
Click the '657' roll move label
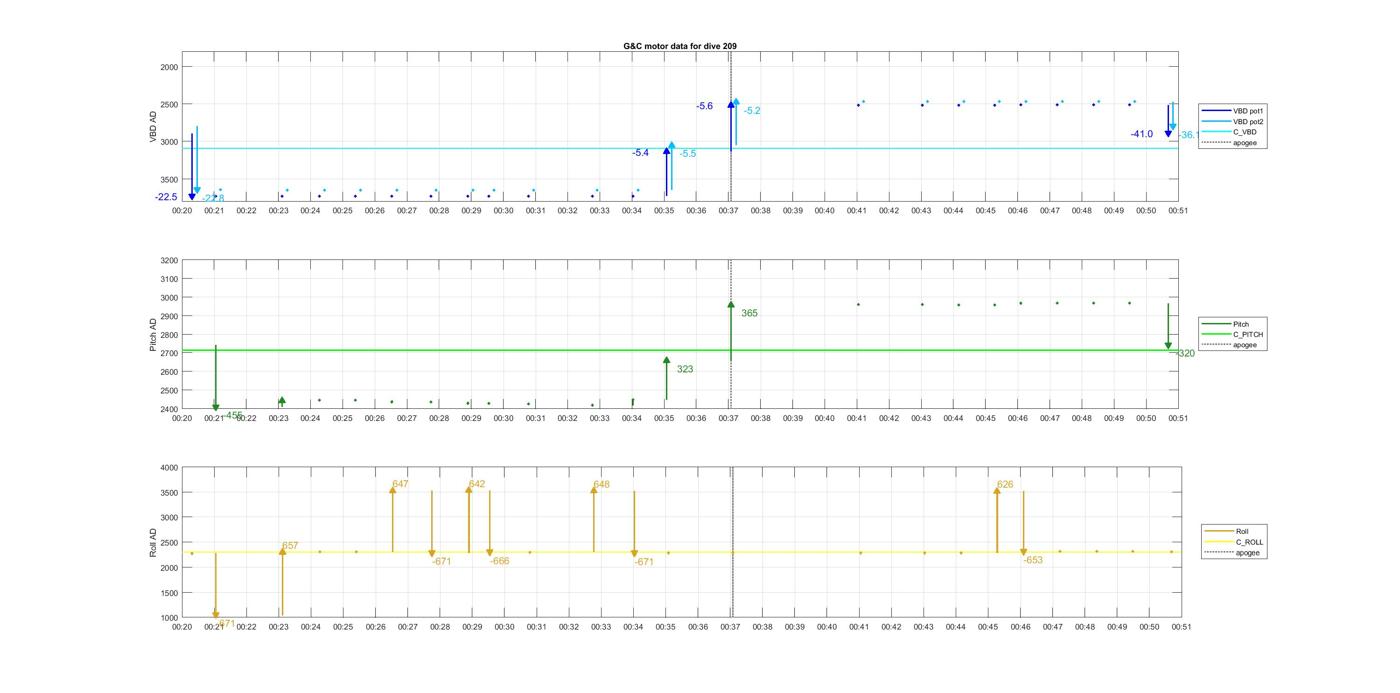pyautogui.click(x=290, y=546)
